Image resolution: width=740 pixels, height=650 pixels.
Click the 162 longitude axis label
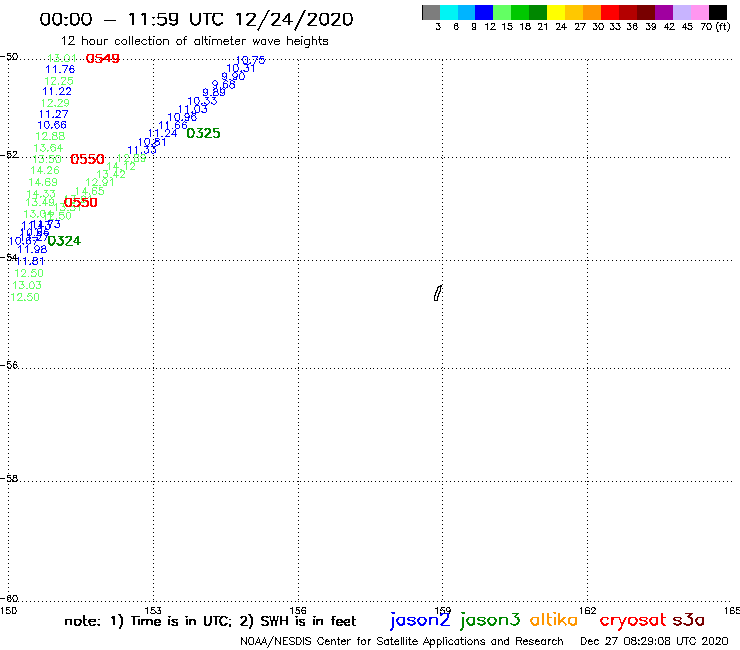pyautogui.click(x=588, y=611)
